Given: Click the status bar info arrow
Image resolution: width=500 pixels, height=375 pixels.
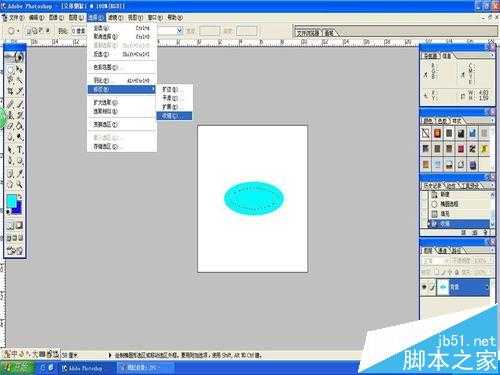Looking at the screenshot, I should [110, 355].
